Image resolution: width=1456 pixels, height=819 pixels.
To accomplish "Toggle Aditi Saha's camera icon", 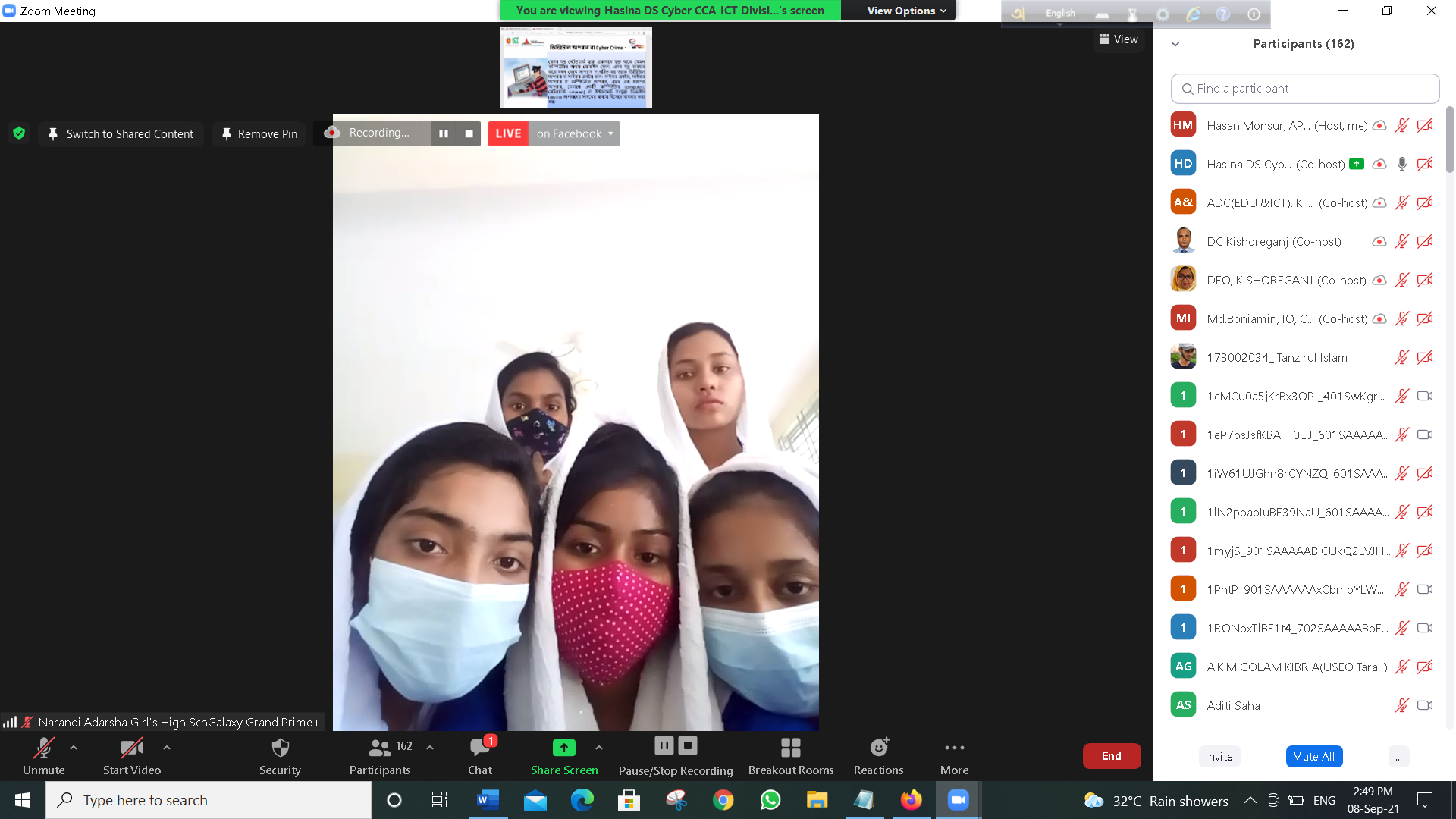I will pyautogui.click(x=1425, y=706).
